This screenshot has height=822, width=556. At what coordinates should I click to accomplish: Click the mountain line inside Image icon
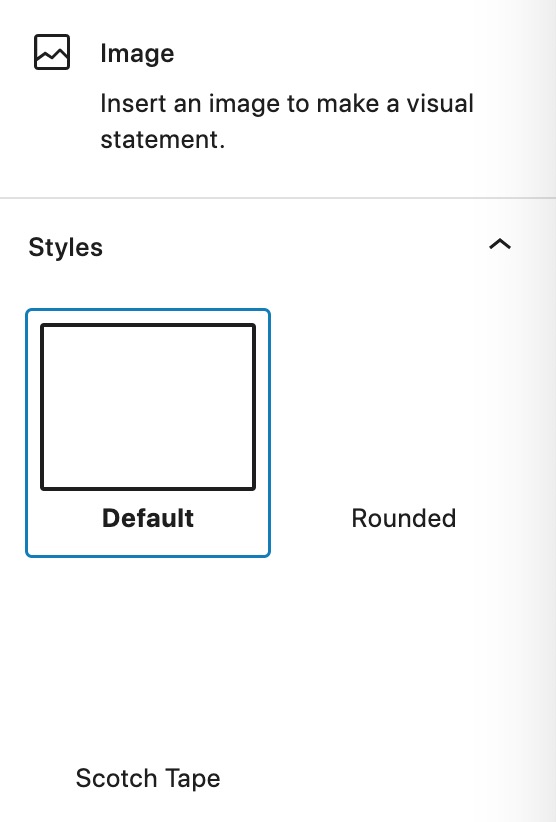[x=52, y=55]
